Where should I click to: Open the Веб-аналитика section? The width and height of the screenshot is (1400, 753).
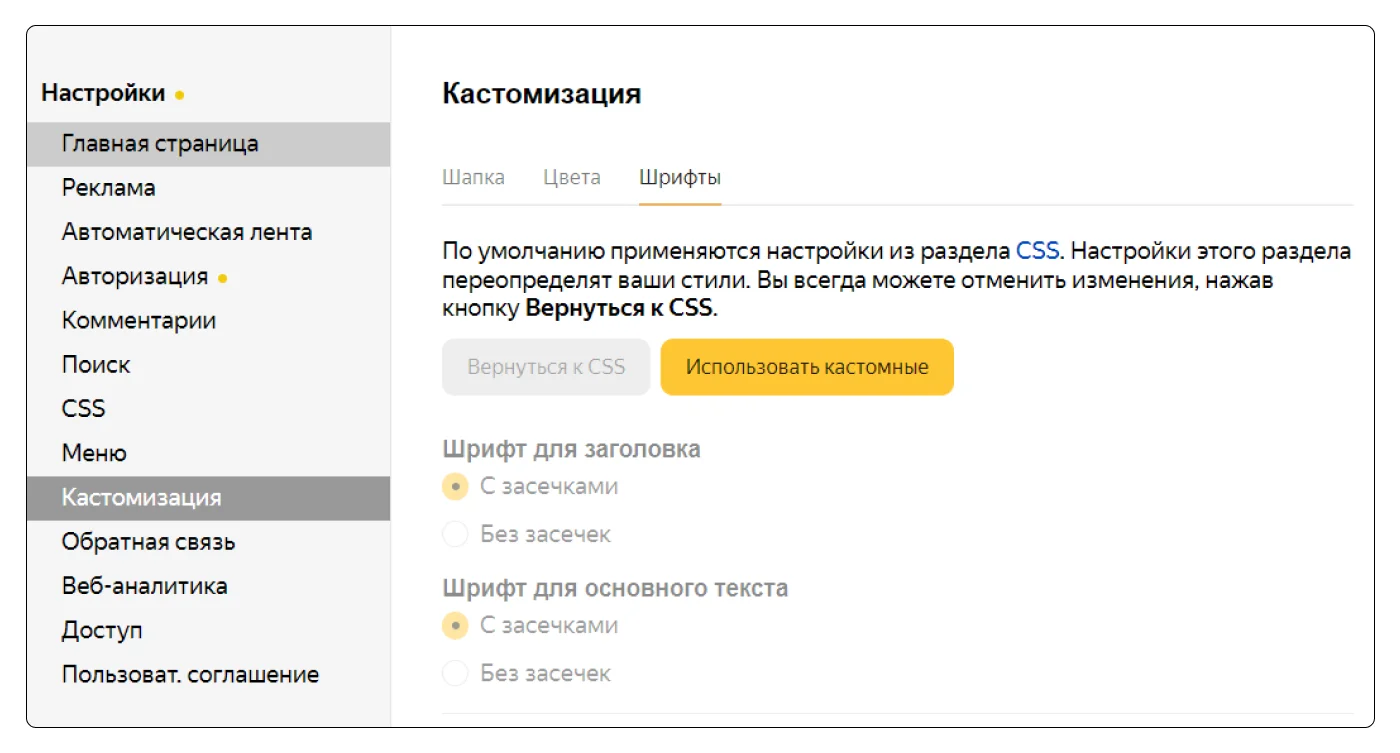144,586
